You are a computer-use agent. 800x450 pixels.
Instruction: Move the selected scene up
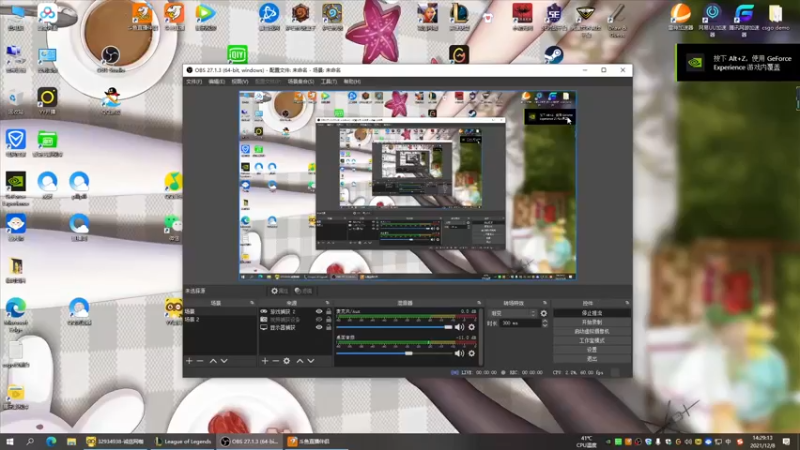click(x=213, y=361)
